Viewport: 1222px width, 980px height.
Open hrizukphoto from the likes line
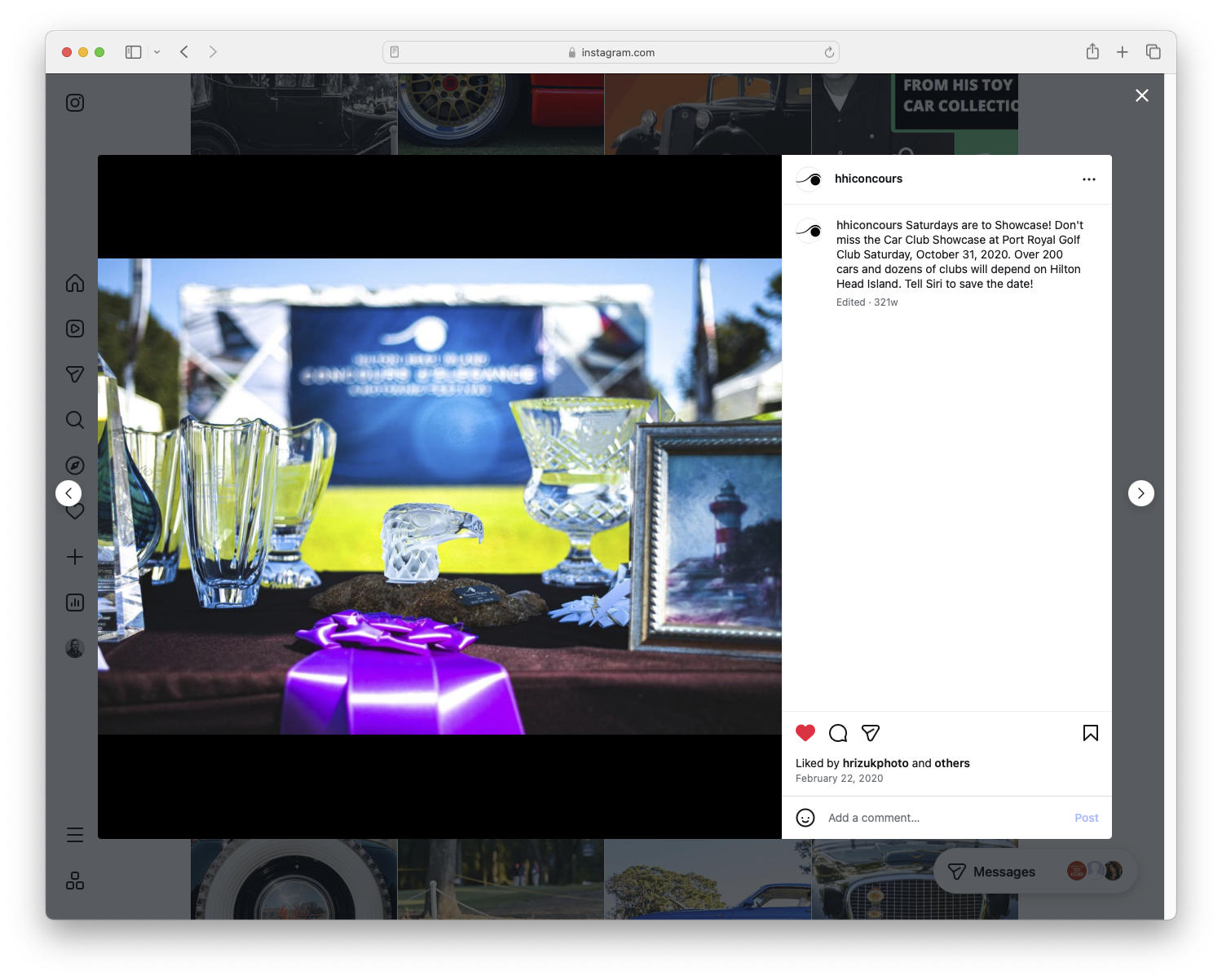(x=876, y=763)
